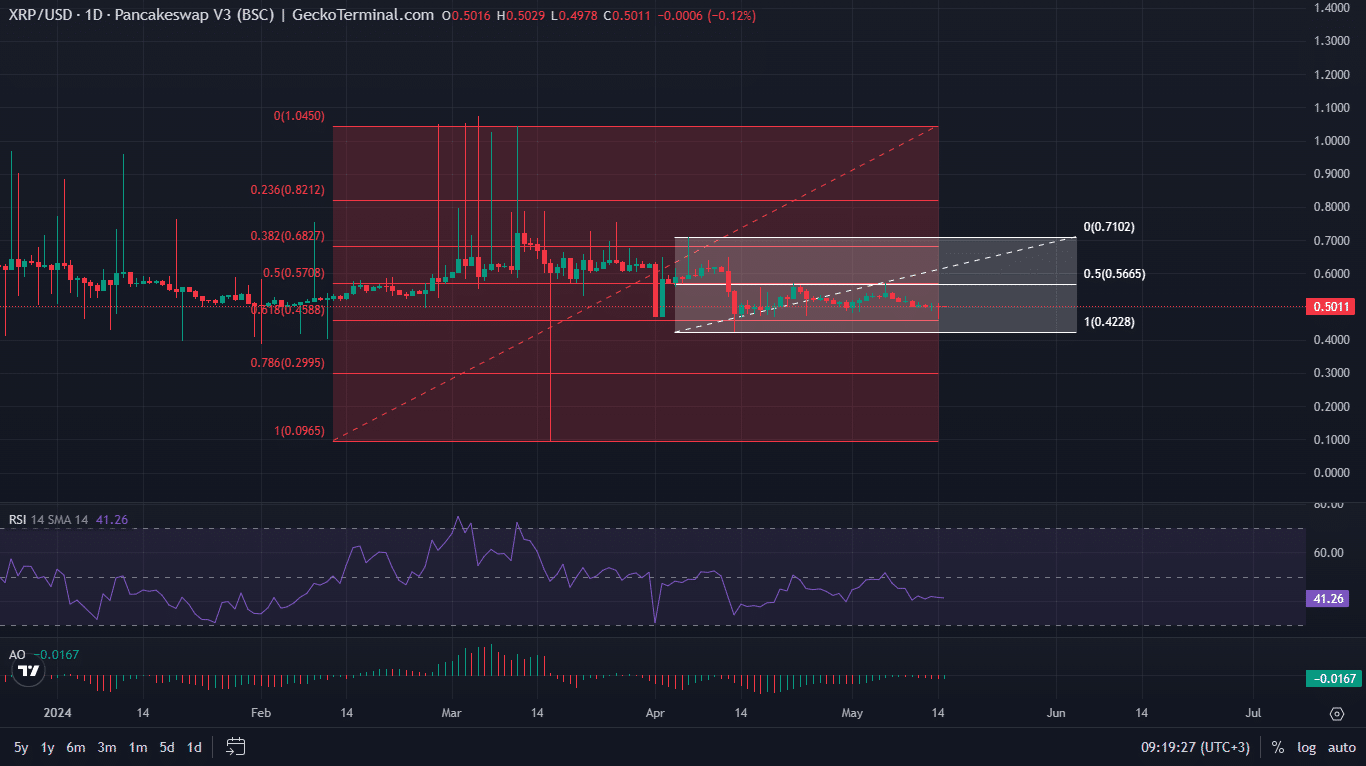The image size is (1366, 766).
Task: Select Fib level 0(1.0450) label
Action: (300, 116)
